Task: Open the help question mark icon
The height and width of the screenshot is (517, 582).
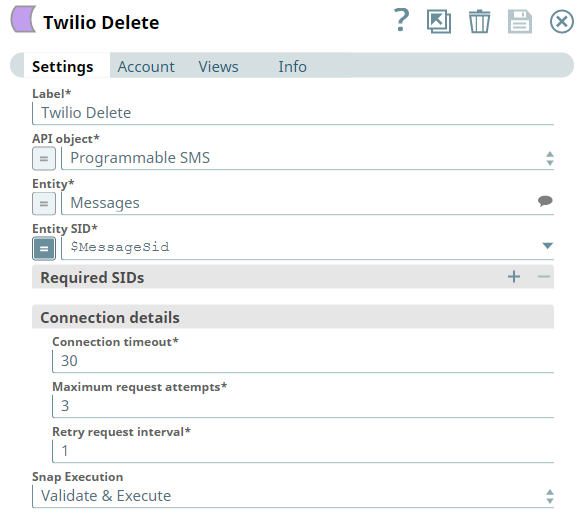Action: click(x=402, y=21)
